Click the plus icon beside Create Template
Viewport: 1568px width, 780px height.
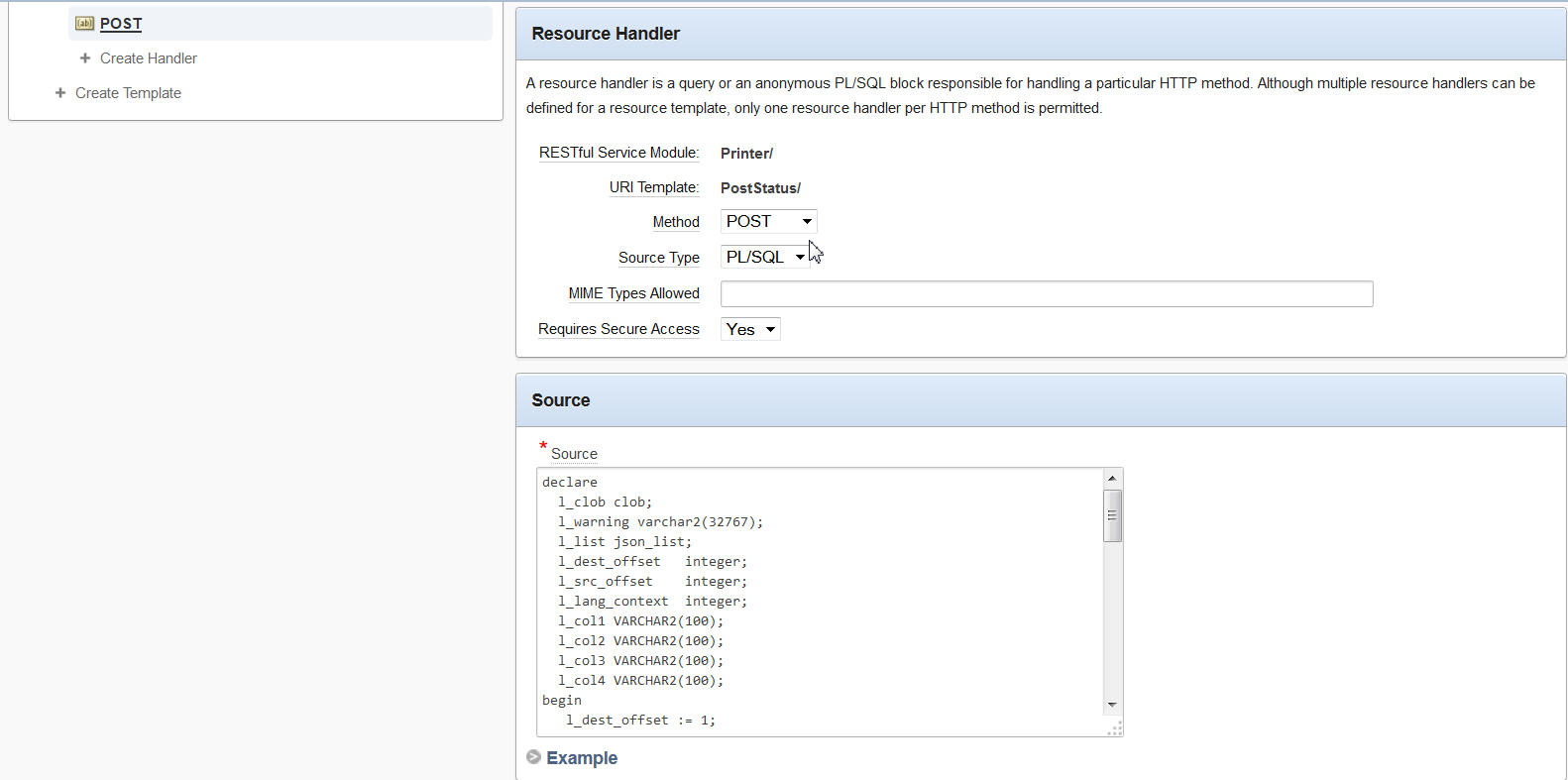tap(60, 93)
